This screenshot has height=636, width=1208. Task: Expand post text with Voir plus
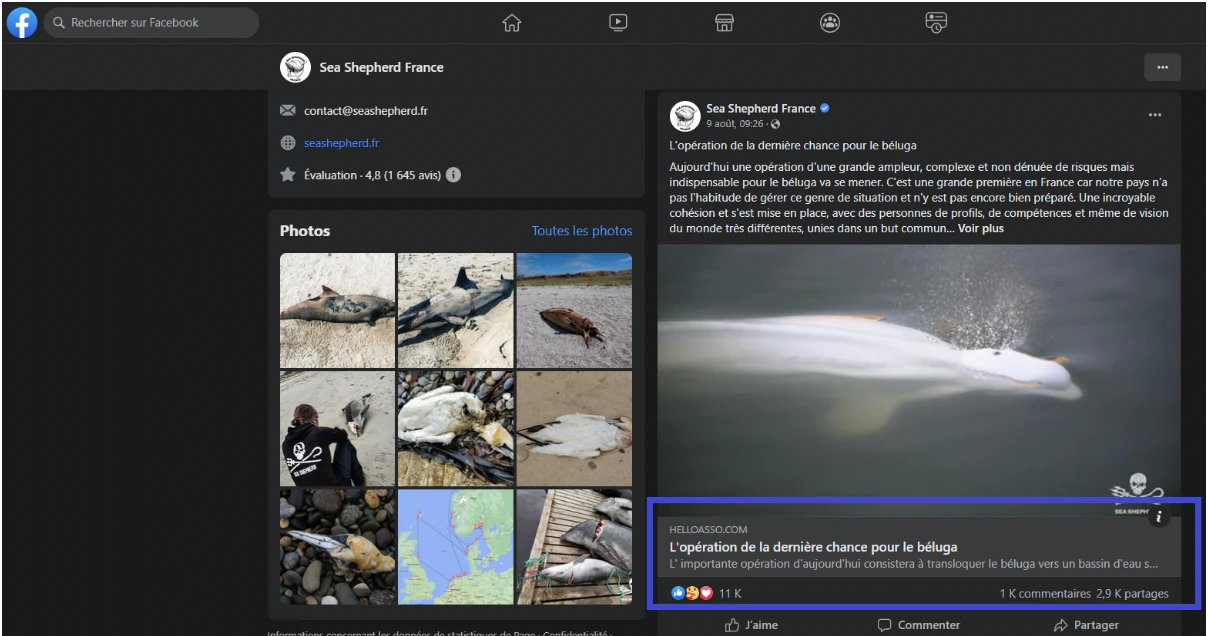(980, 228)
